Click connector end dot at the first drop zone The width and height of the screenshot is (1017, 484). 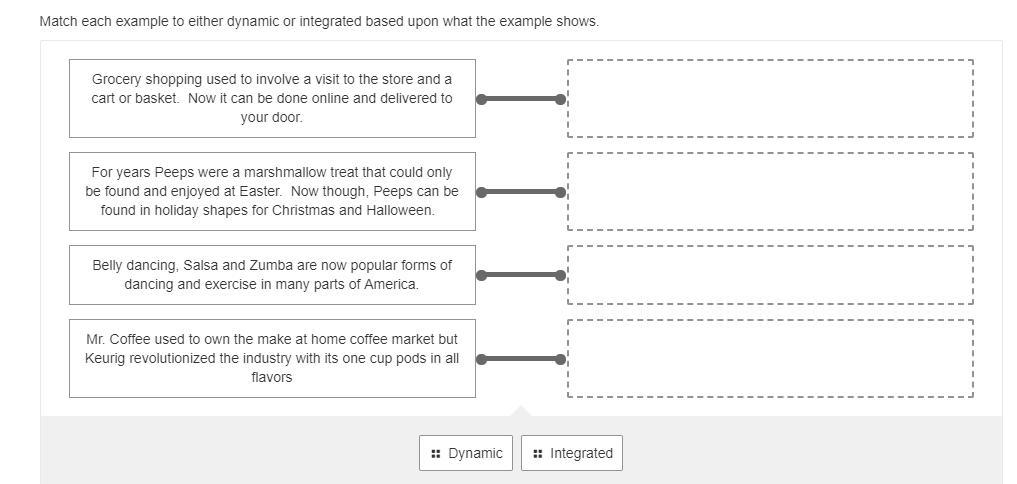[x=560, y=99]
